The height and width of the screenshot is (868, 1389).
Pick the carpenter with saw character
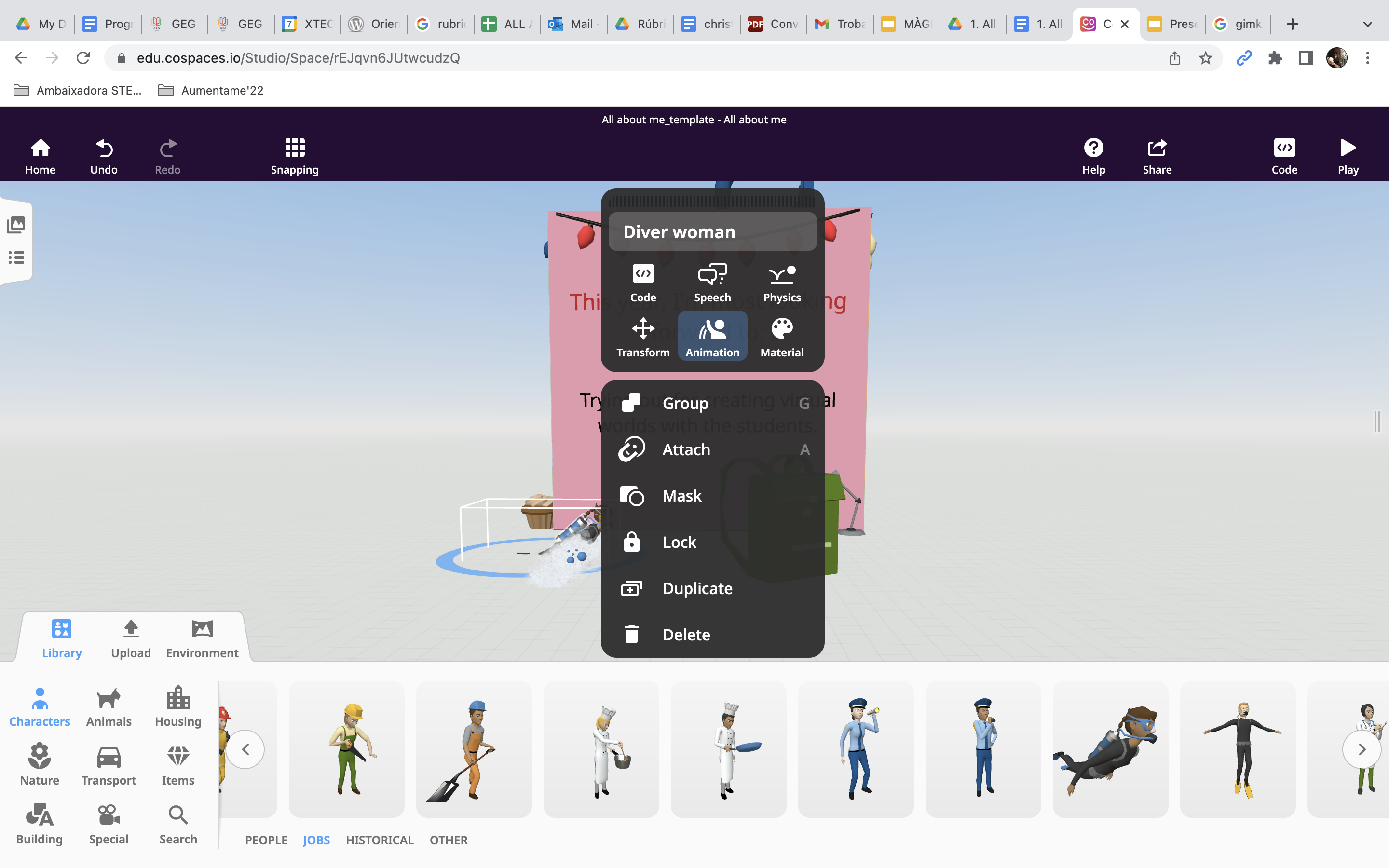347,748
